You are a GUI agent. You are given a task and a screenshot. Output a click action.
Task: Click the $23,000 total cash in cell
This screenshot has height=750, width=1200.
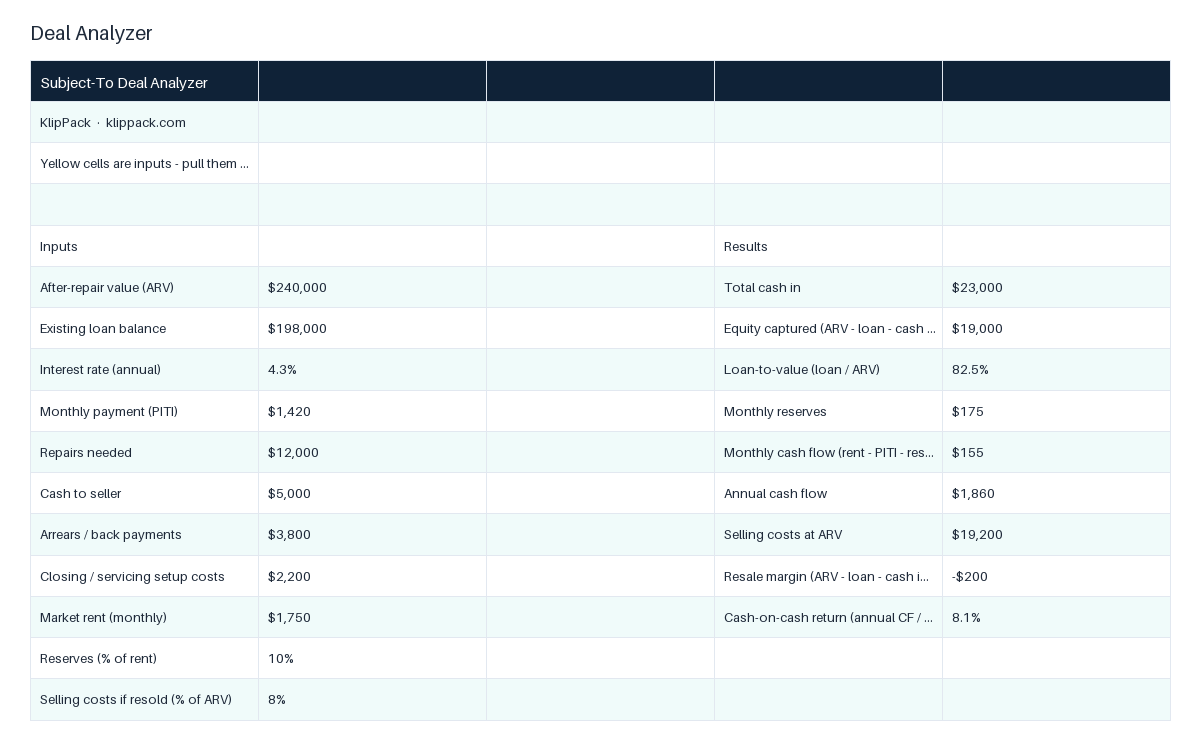point(1056,287)
